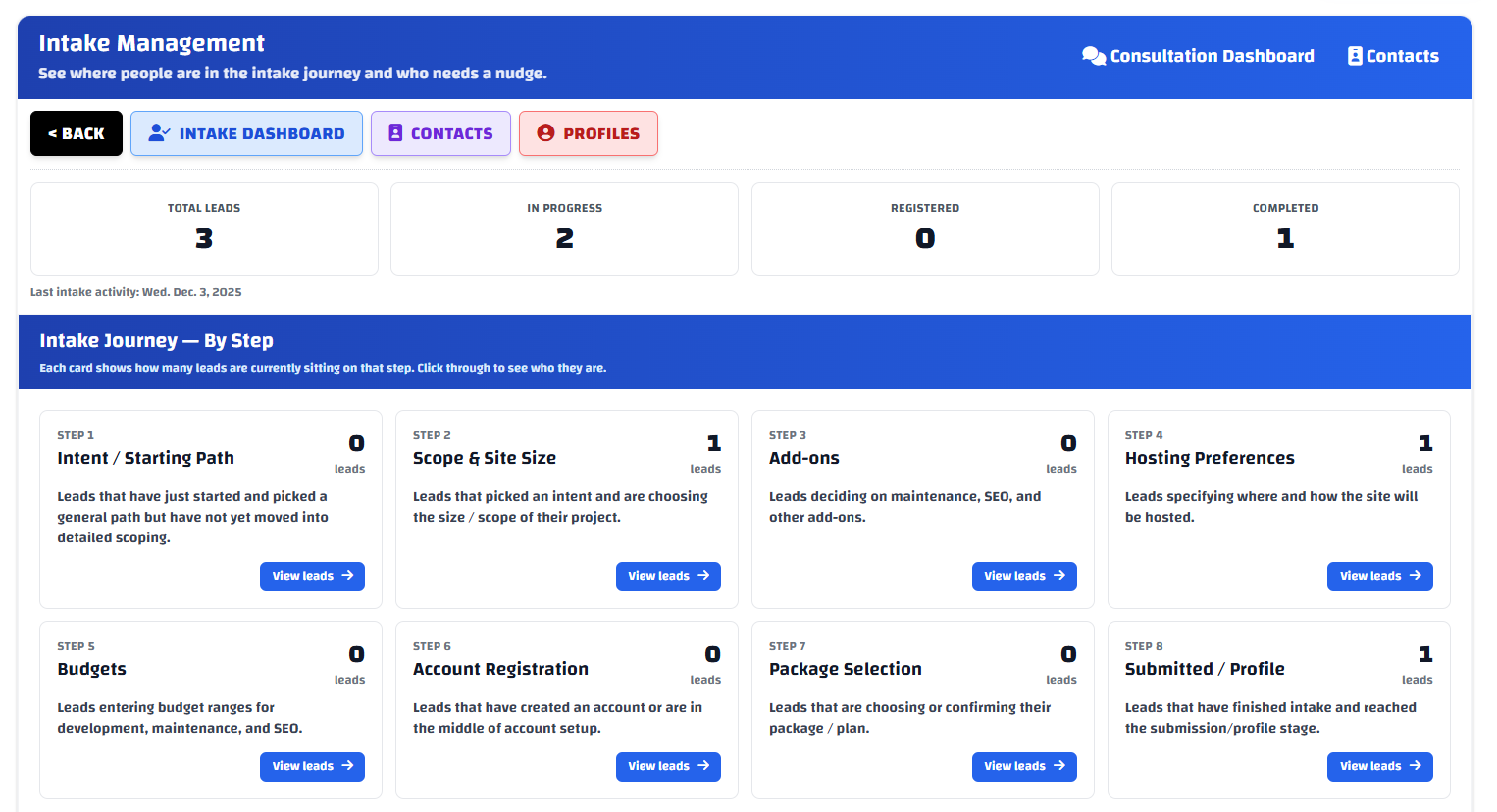This screenshot has width=1497, height=812.
Task: View leads for Scope & Site Size
Action: tap(668, 577)
